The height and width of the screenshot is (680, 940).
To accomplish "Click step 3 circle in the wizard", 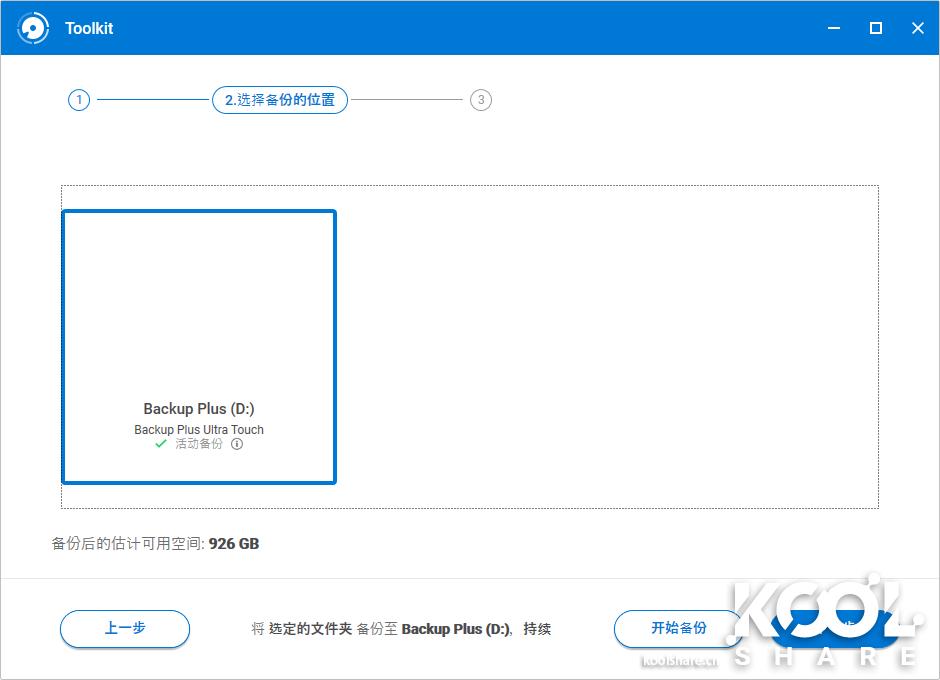I will [x=481, y=100].
